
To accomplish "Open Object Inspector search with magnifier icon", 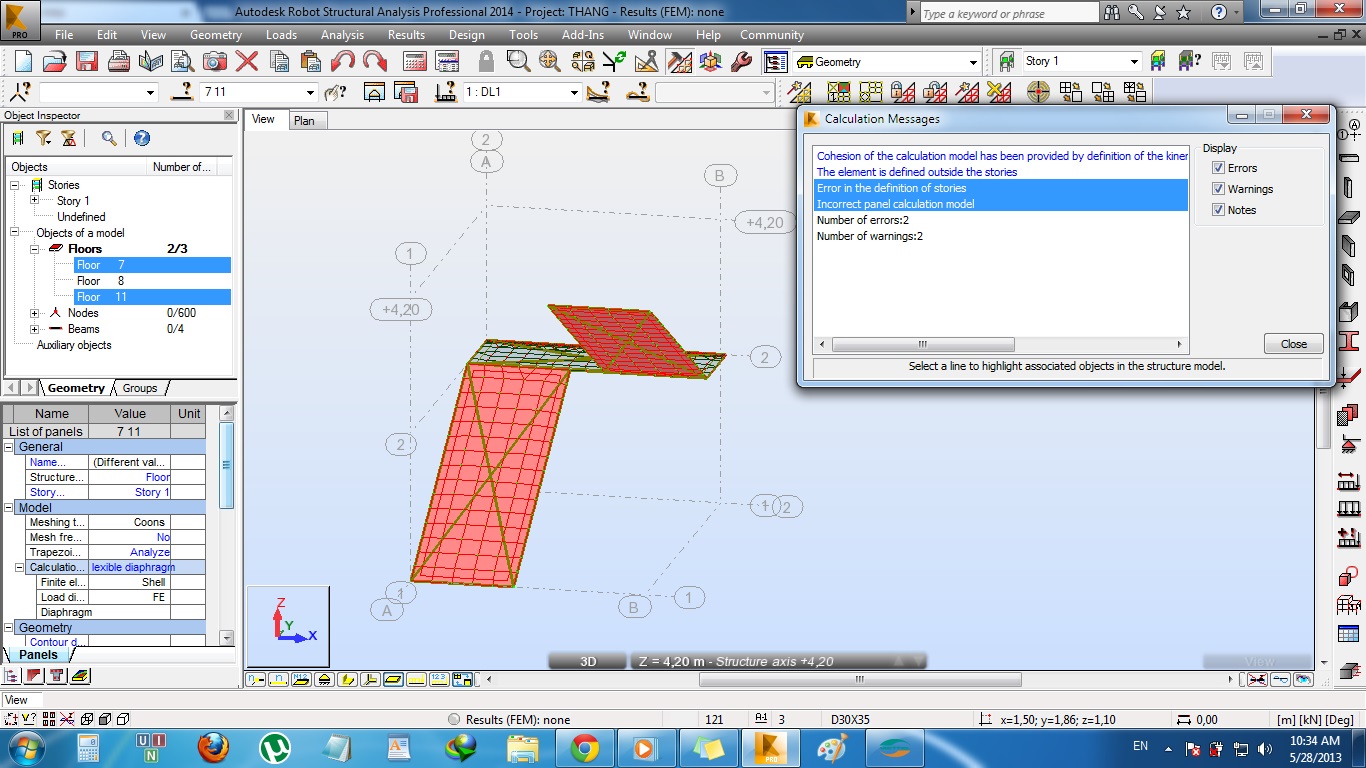I will point(108,137).
